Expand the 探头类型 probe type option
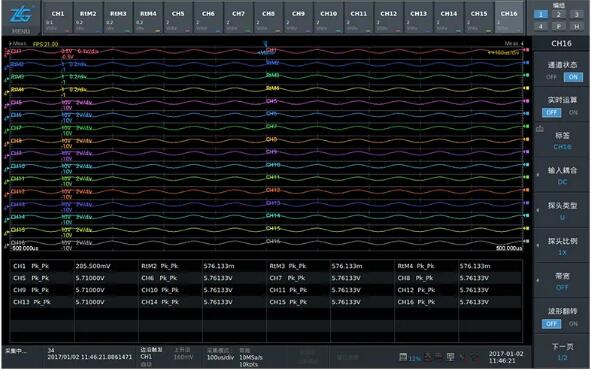Image resolution: width=591 pixels, height=370 pixels. click(562, 211)
